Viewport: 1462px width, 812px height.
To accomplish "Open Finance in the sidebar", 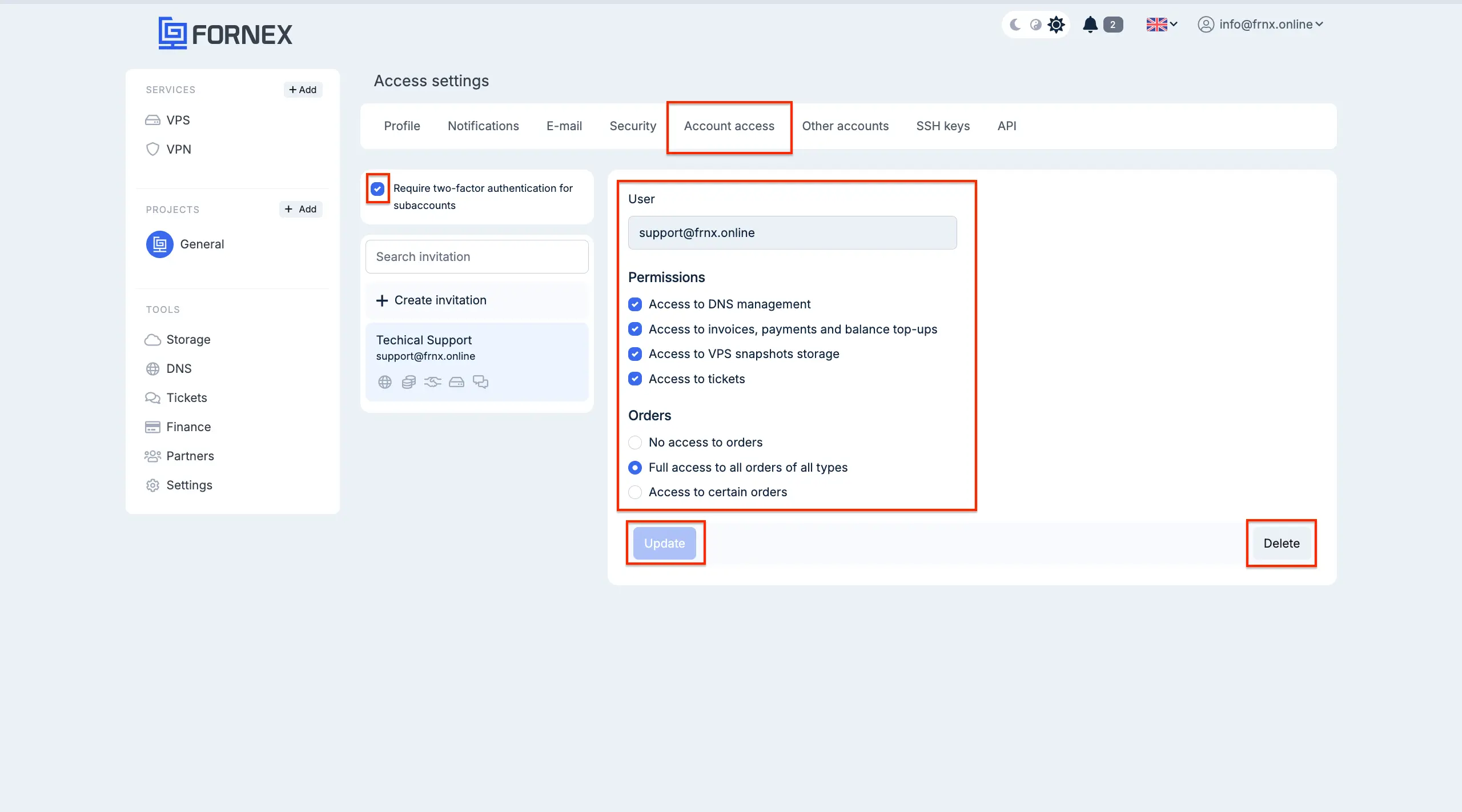I will click(188, 427).
